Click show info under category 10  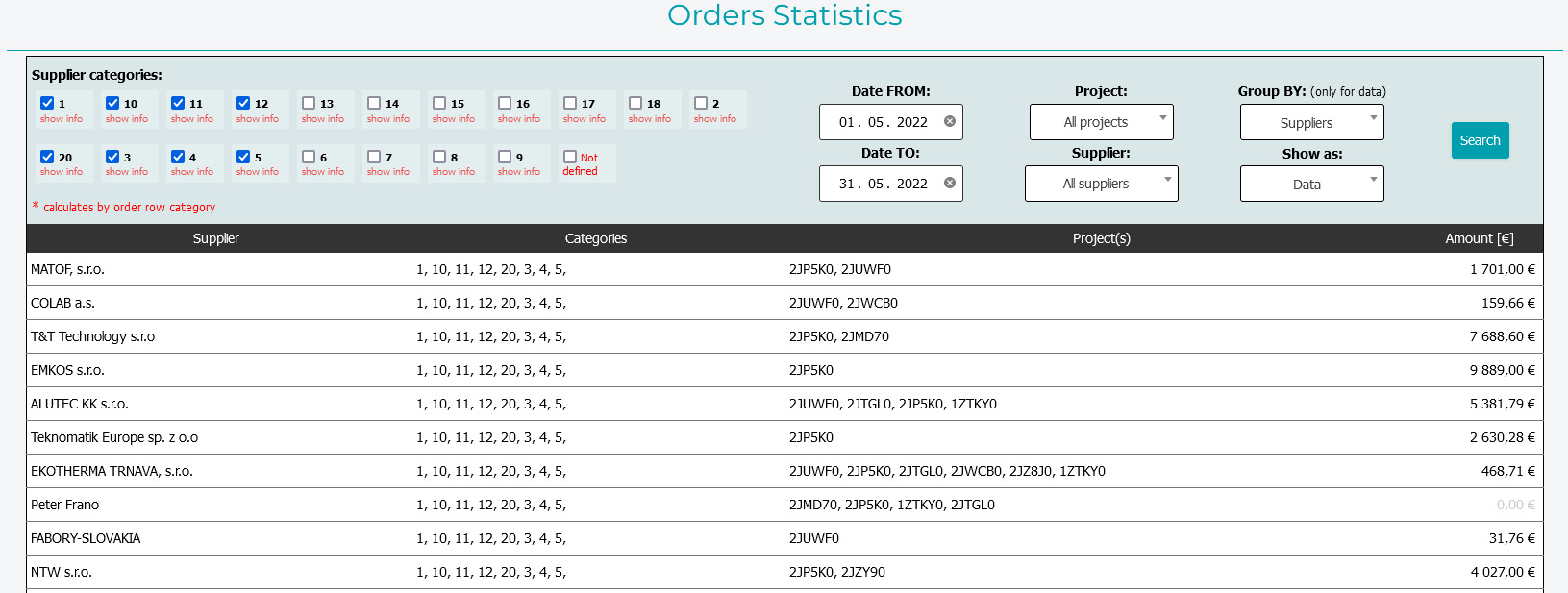(x=127, y=119)
